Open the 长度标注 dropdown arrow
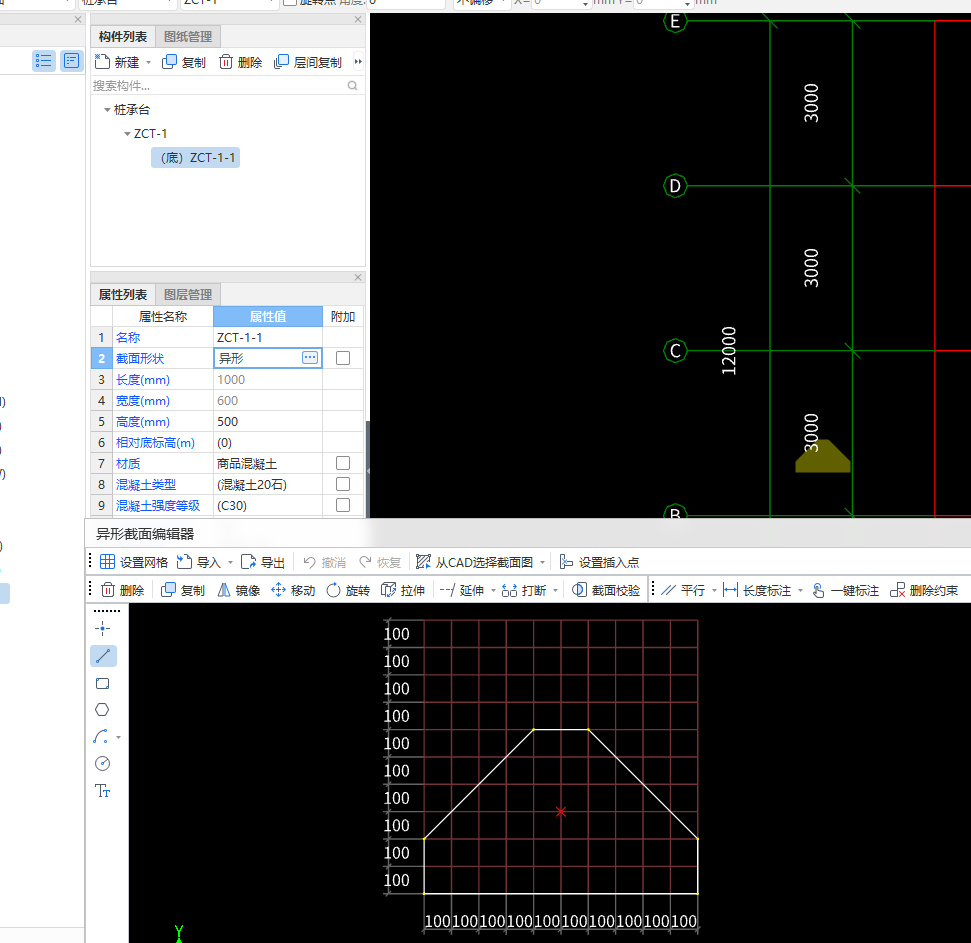Viewport: 971px width, 943px height. click(800, 591)
